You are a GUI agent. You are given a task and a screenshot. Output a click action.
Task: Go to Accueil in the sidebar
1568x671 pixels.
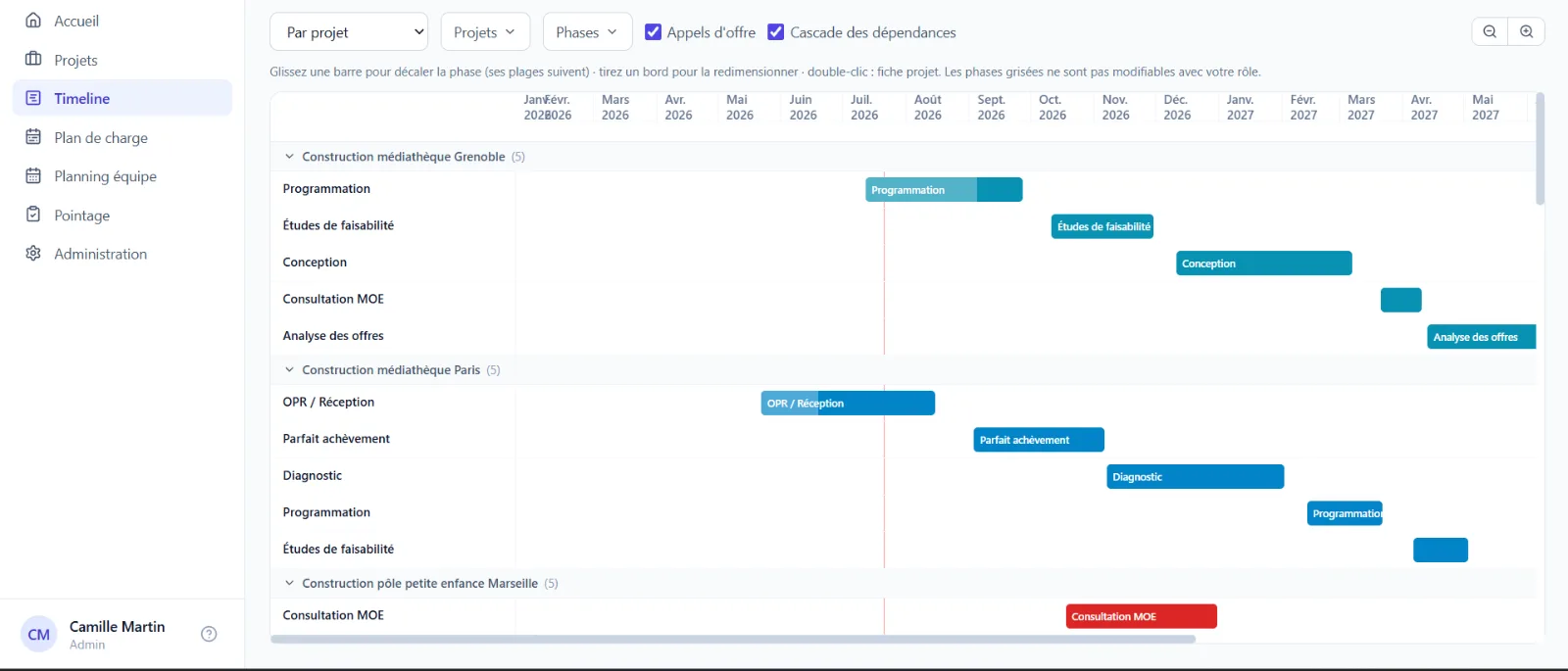pos(122,21)
